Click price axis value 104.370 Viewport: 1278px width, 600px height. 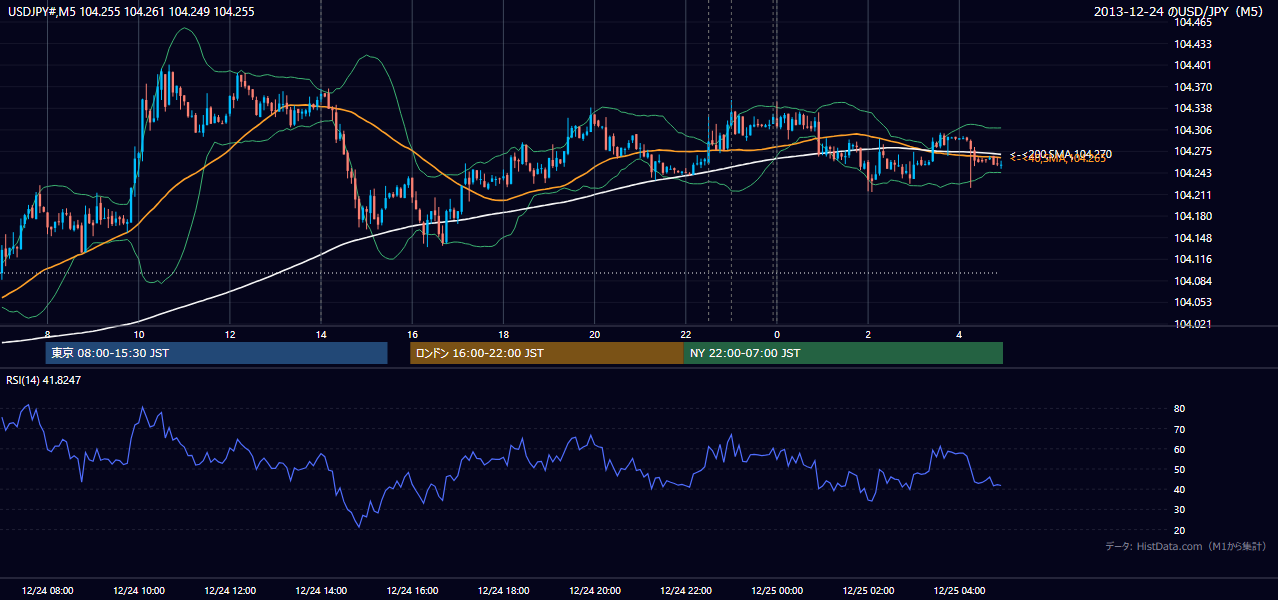[1193, 87]
